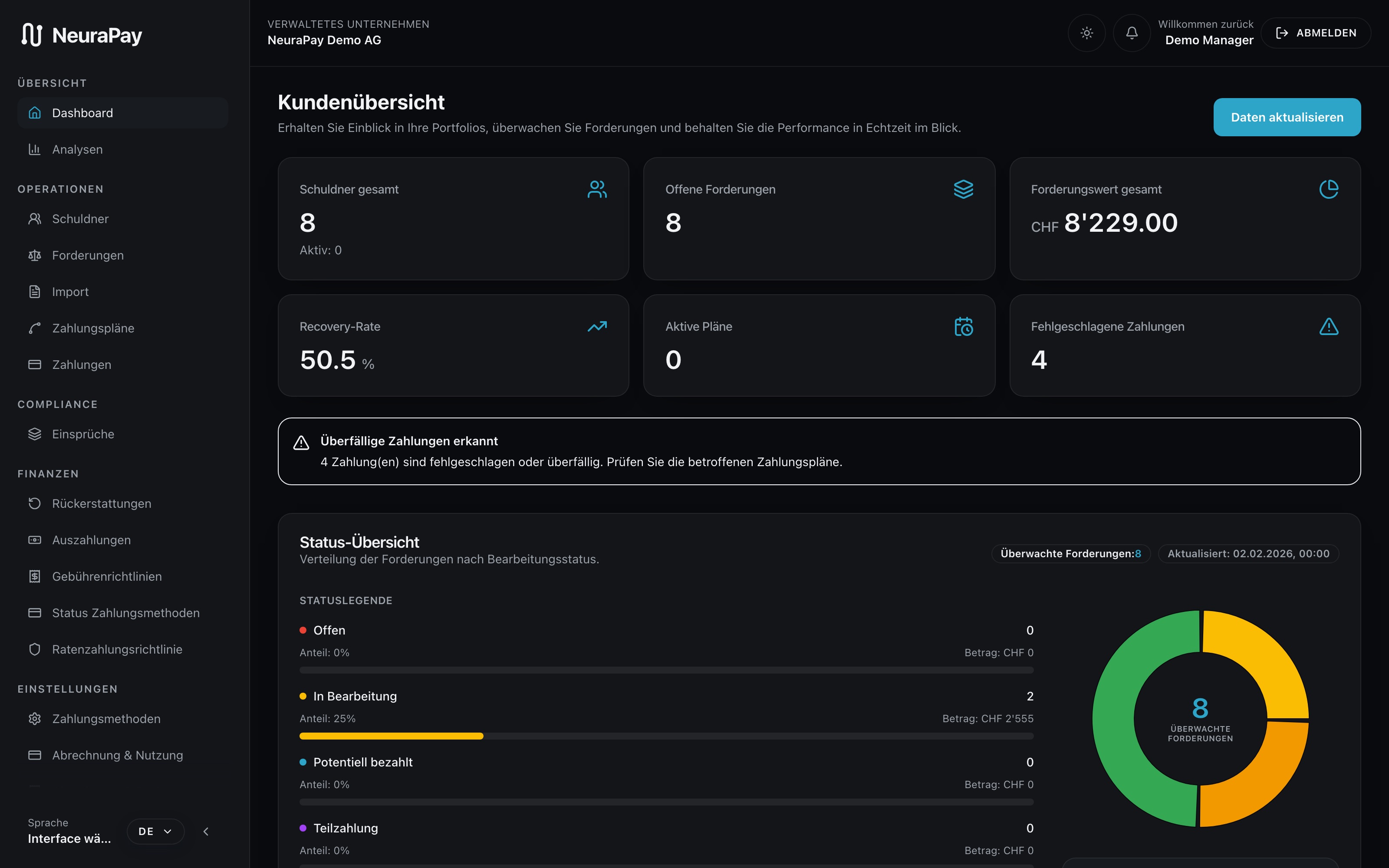Open Analysen in the sidebar
The image size is (1389, 868).
tap(123, 149)
